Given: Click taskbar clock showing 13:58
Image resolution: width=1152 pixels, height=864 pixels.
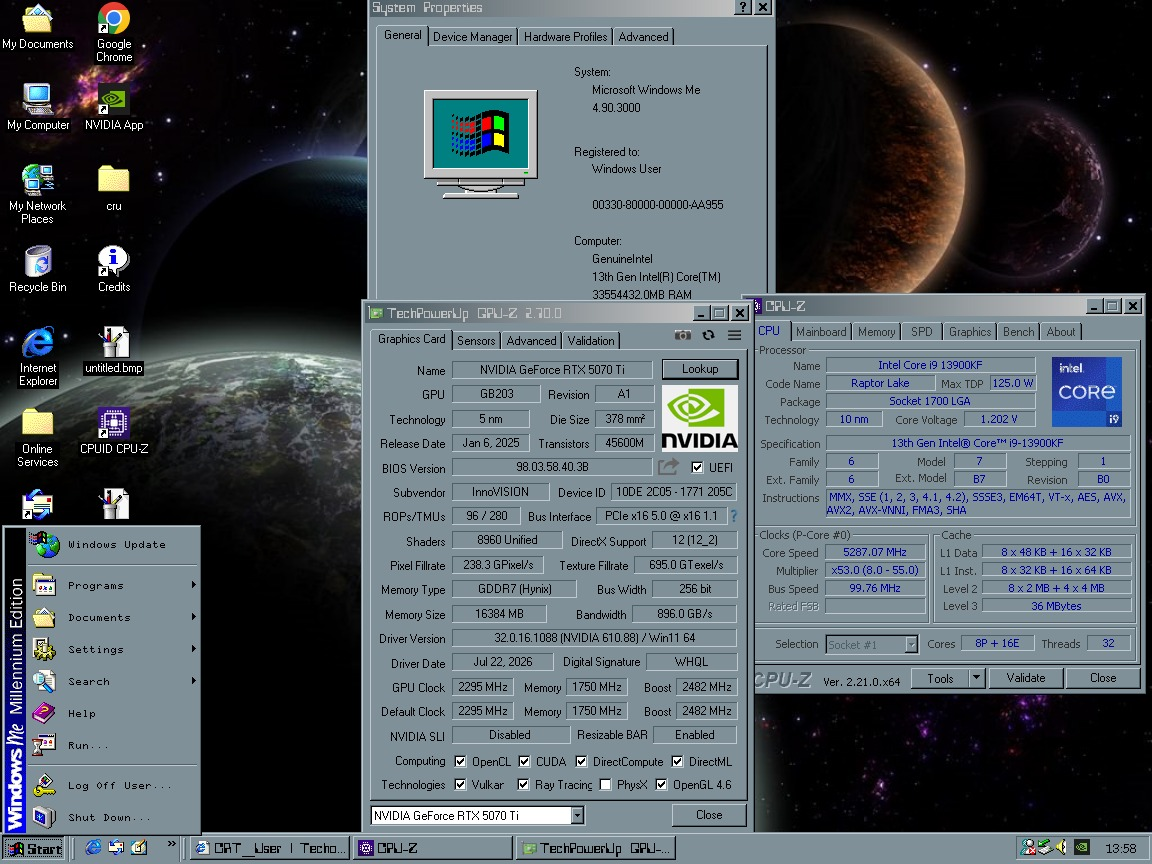Looking at the screenshot, I should (x=1120, y=849).
